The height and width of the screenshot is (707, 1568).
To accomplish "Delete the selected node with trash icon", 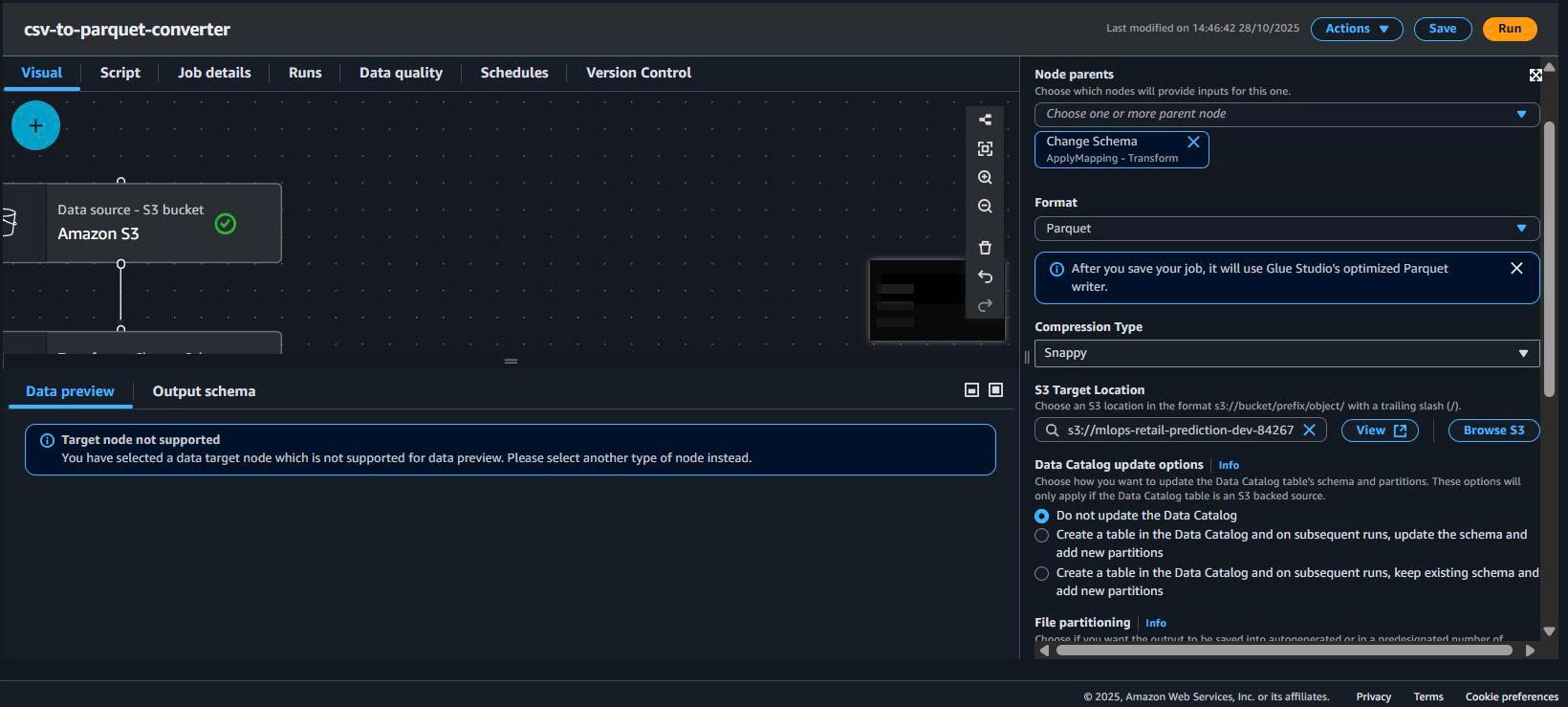I will point(985,248).
